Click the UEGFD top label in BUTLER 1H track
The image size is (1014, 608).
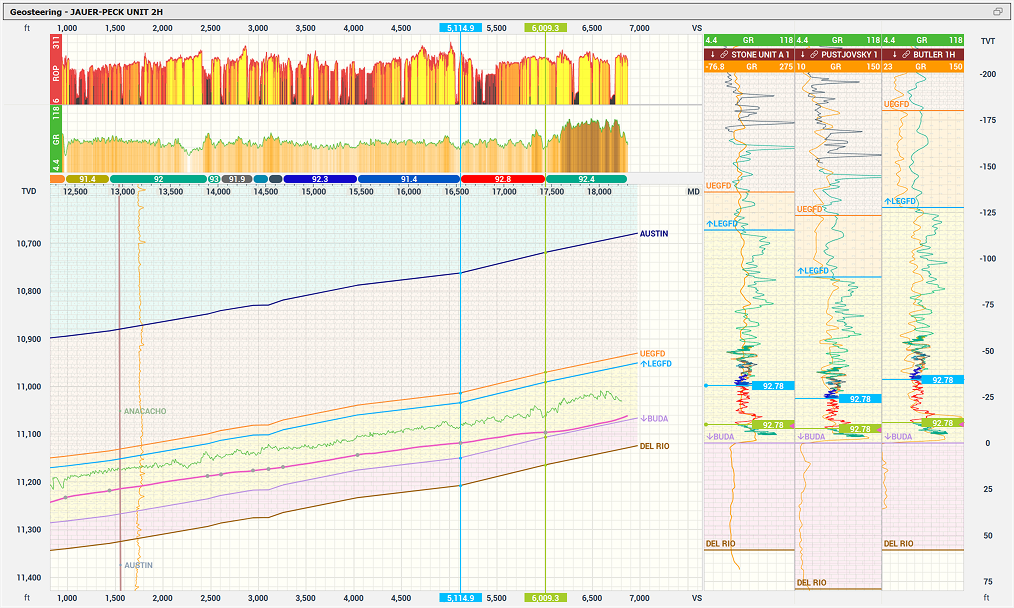pos(896,104)
